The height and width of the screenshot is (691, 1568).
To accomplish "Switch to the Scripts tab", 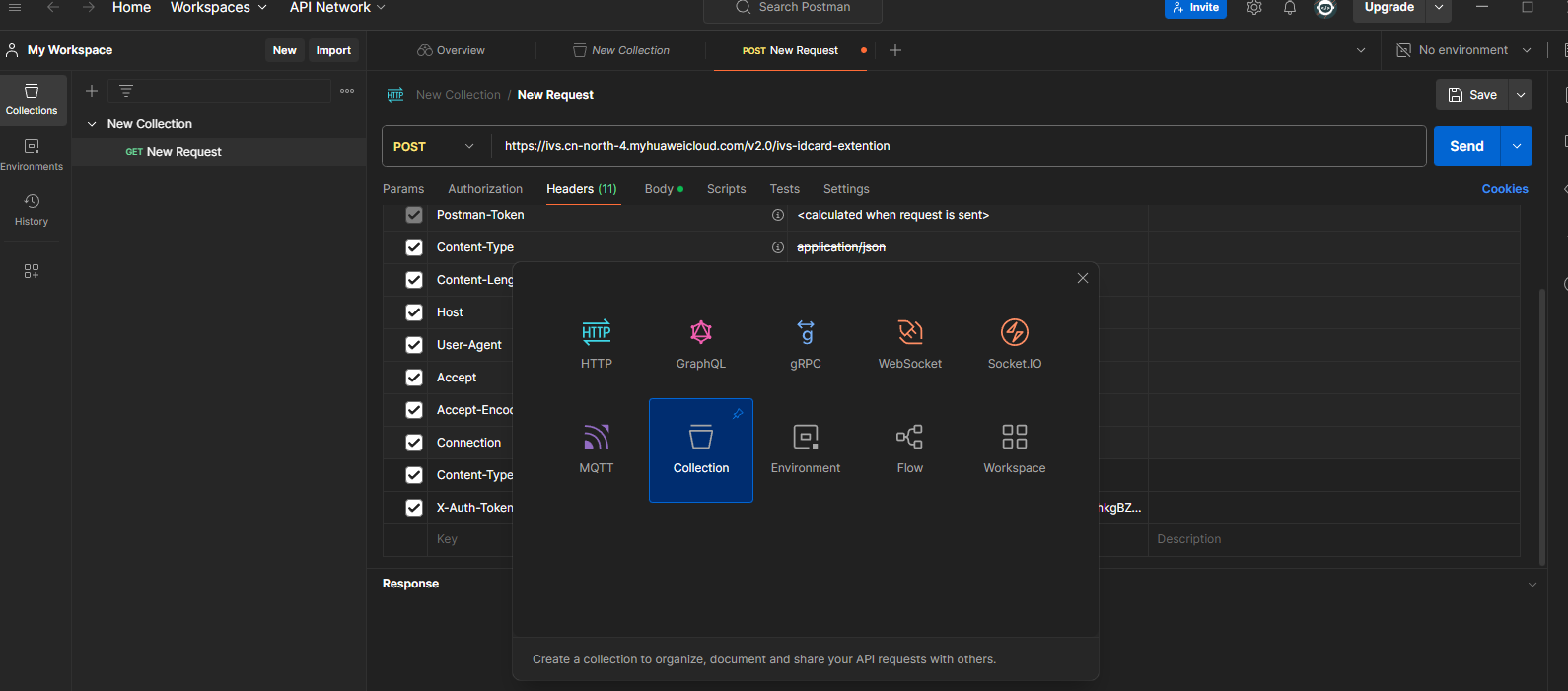I will (x=727, y=189).
